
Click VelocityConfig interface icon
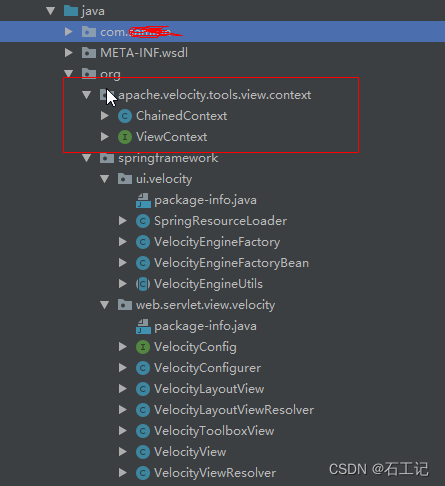tap(143, 347)
